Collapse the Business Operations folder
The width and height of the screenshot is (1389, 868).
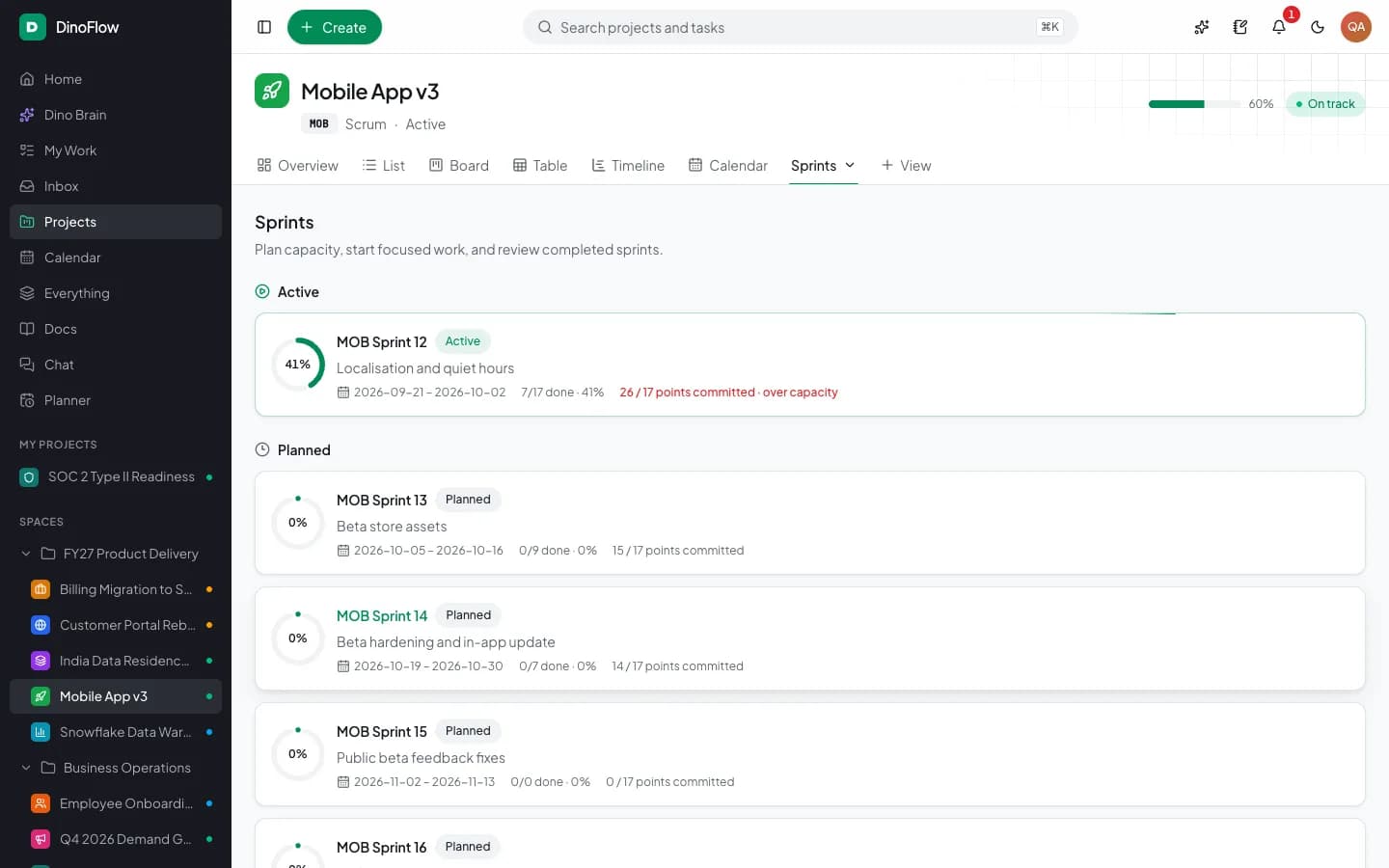tap(26, 768)
